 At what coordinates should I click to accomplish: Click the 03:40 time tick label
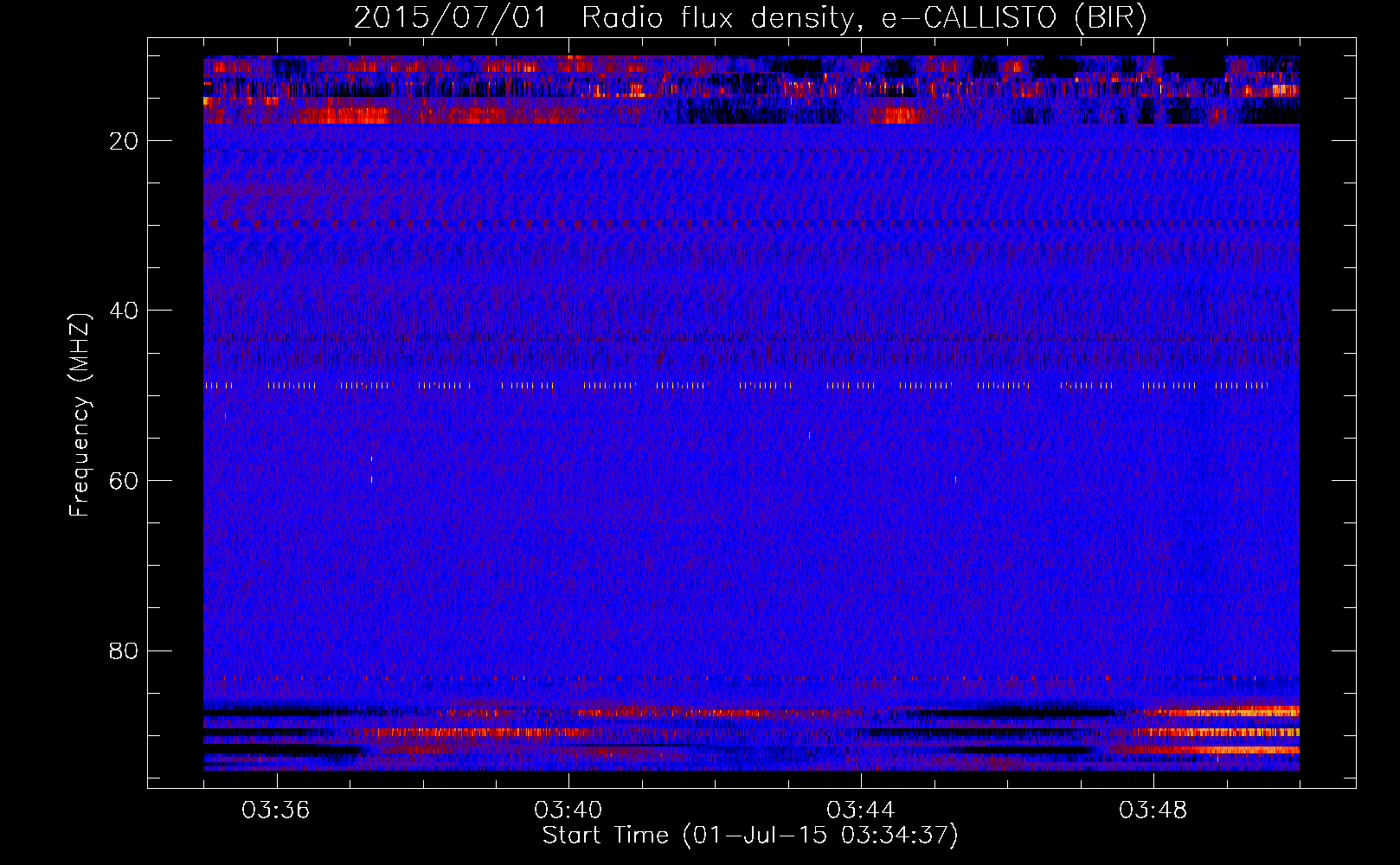(568, 811)
